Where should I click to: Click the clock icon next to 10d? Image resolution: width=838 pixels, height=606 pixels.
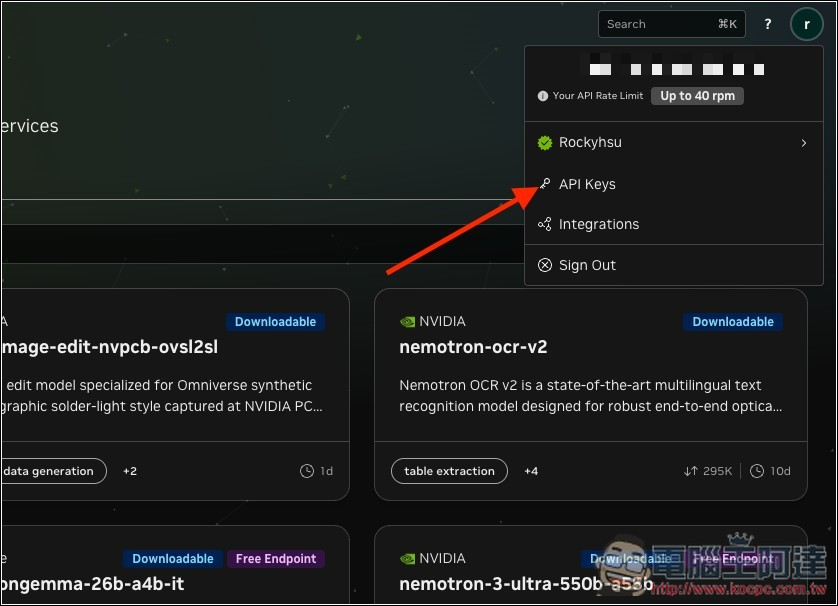coord(757,471)
